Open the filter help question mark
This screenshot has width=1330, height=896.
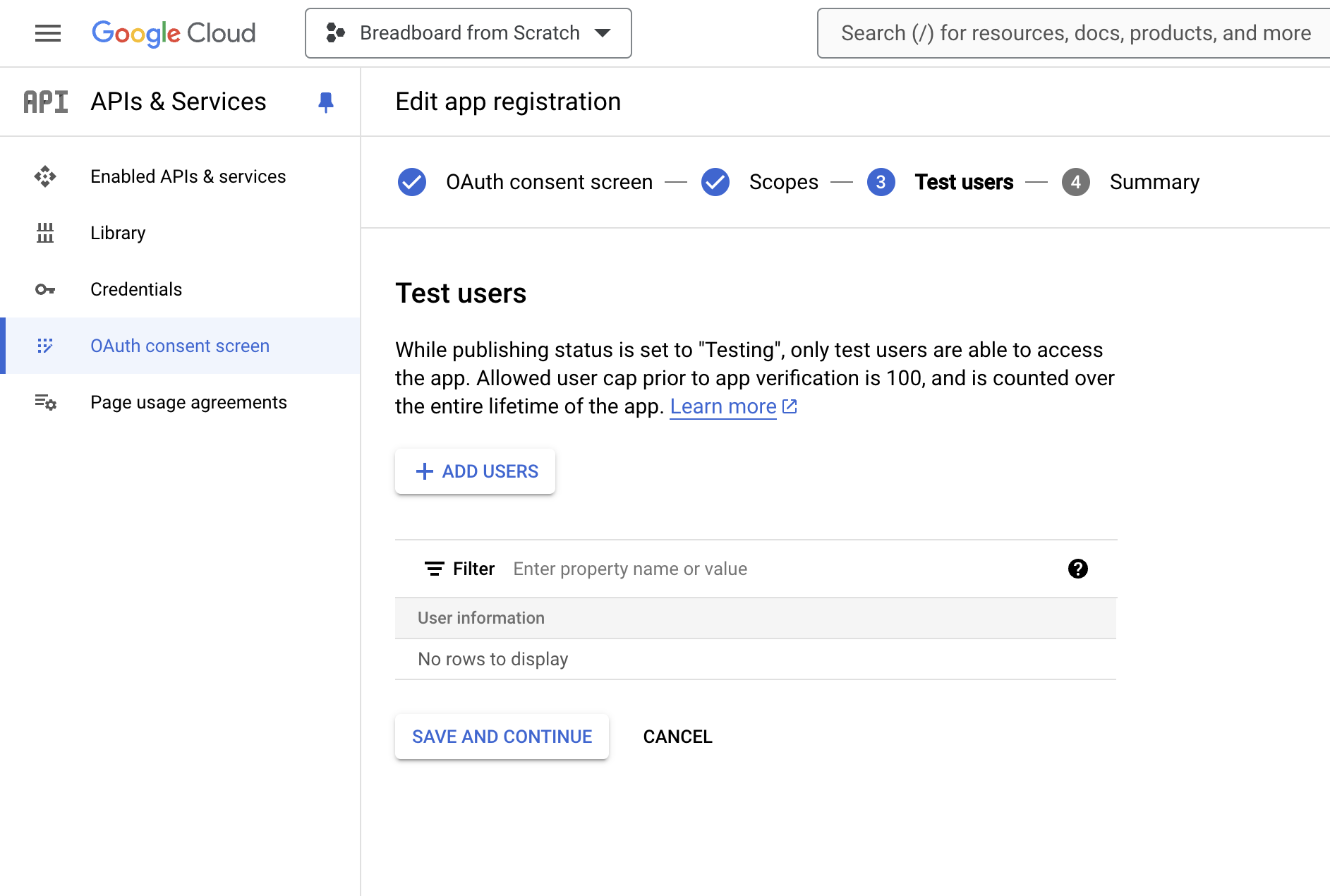pos(1077,569)
